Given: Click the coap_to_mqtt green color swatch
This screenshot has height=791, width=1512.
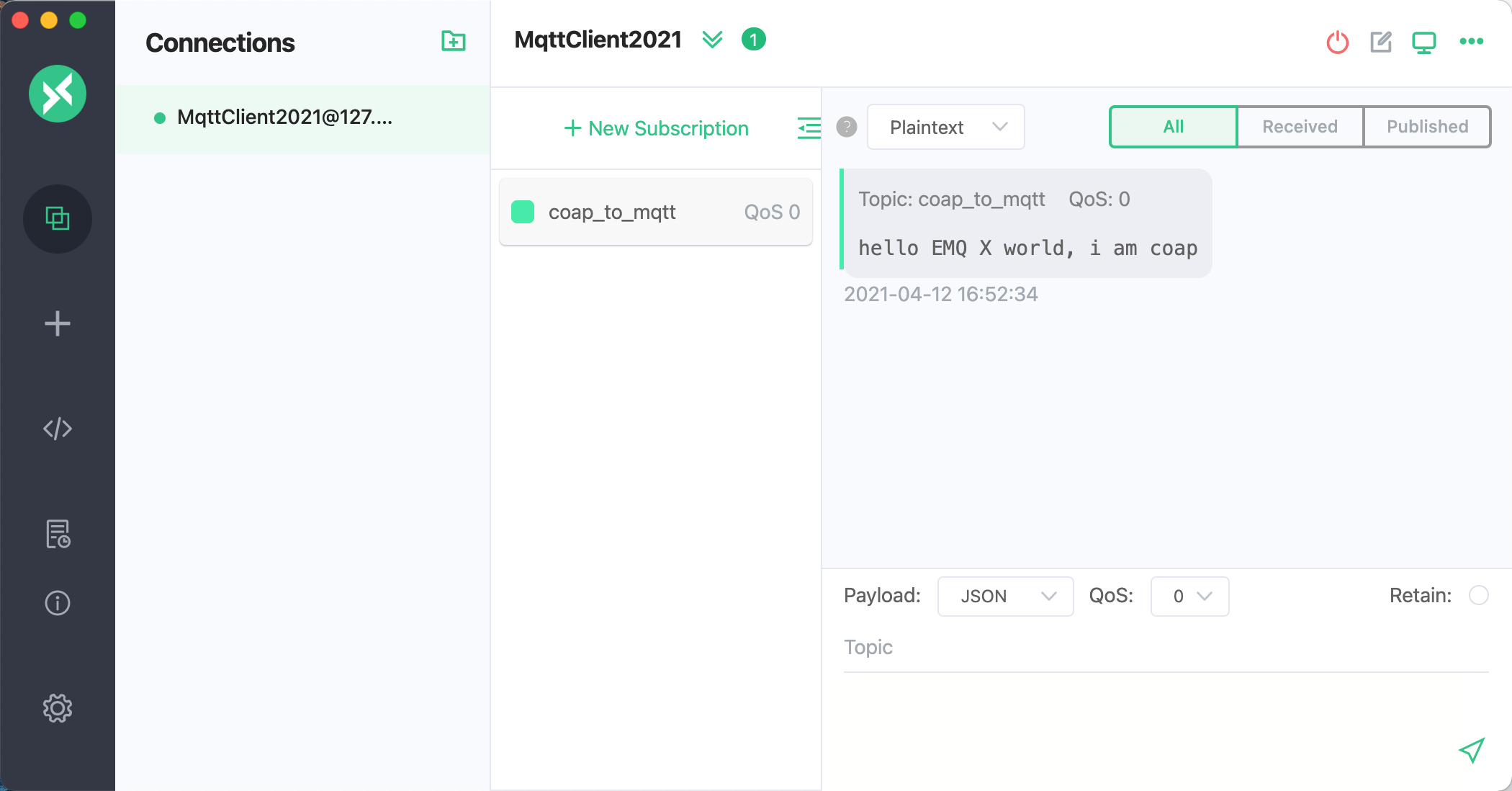Looking at the screenshot, I should [523, 212].
